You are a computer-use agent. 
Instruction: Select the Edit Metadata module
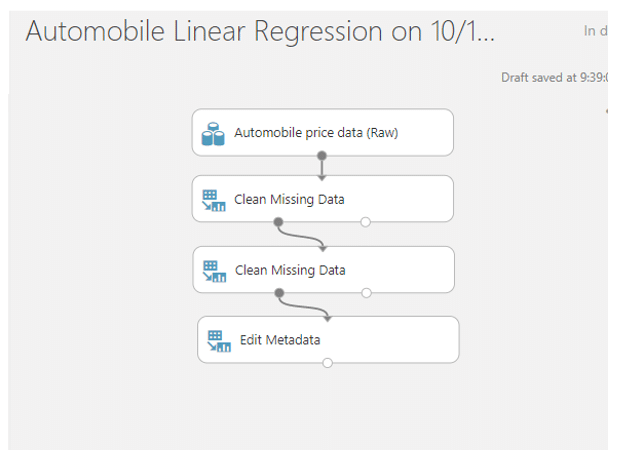pos(328,340)
